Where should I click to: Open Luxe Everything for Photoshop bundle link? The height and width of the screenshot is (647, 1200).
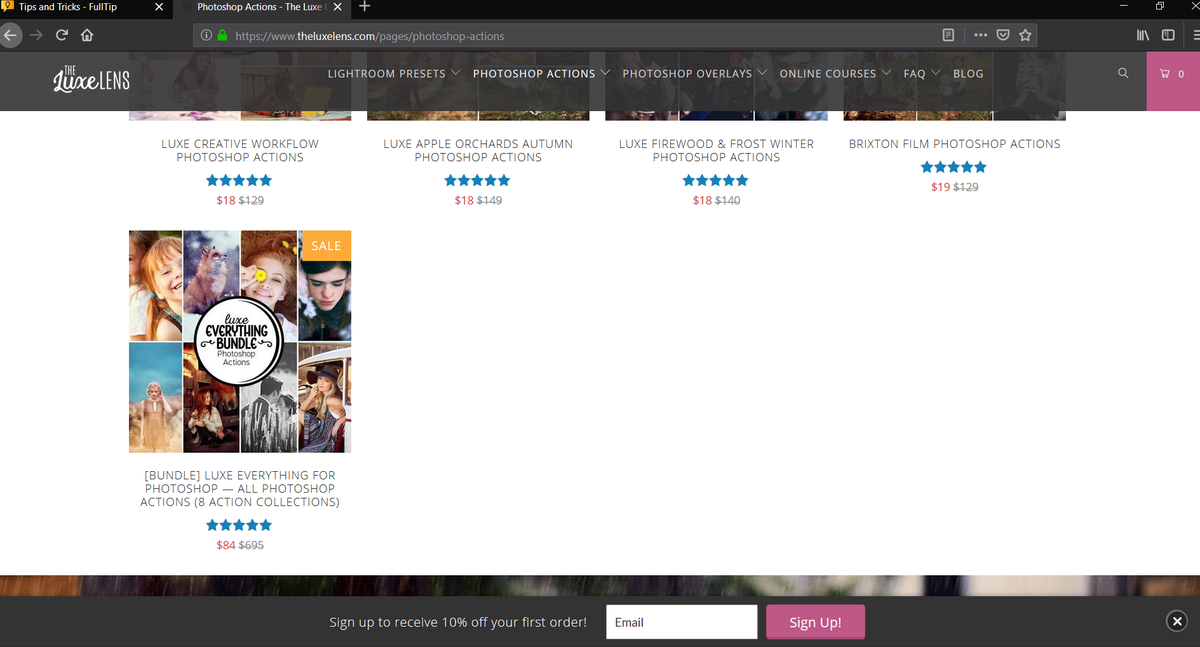pos(240,489)
